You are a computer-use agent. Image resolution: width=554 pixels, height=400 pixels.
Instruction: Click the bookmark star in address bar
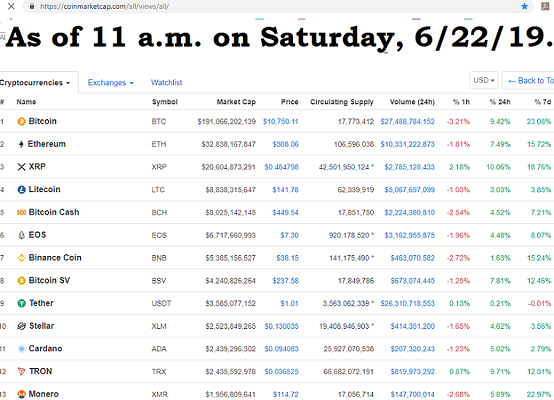pyautogui.click(x=524, y=6)
